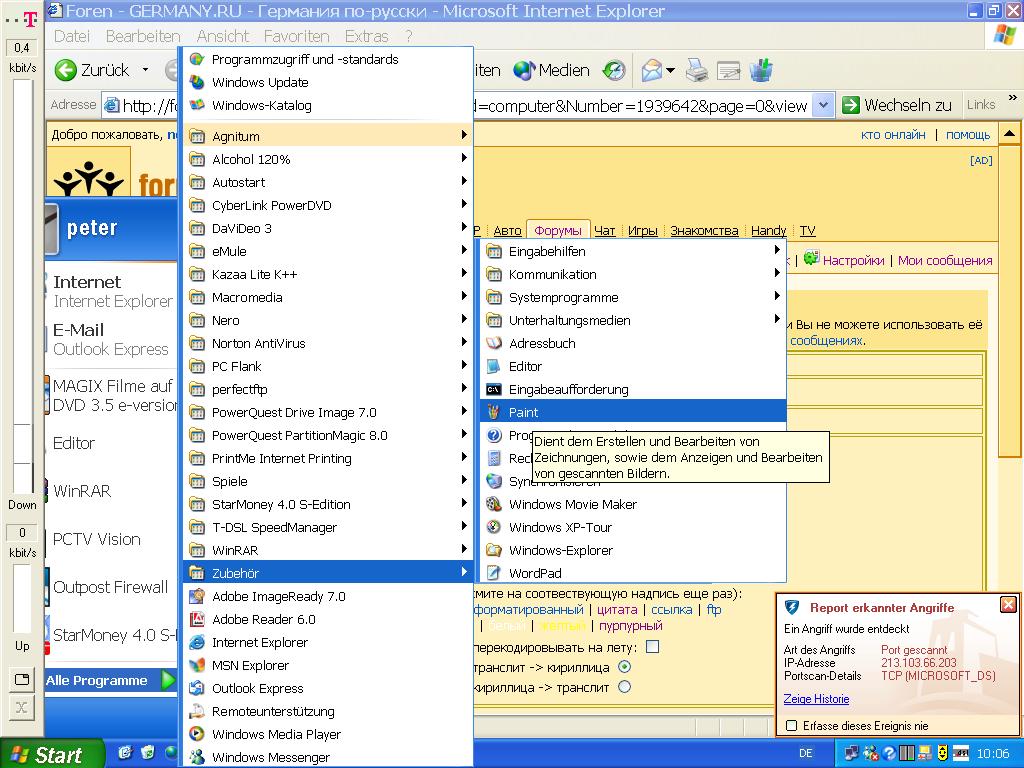Screen dimensions: 1024x768
Task: Click the Windows Update icon
Action: point(197,82)
